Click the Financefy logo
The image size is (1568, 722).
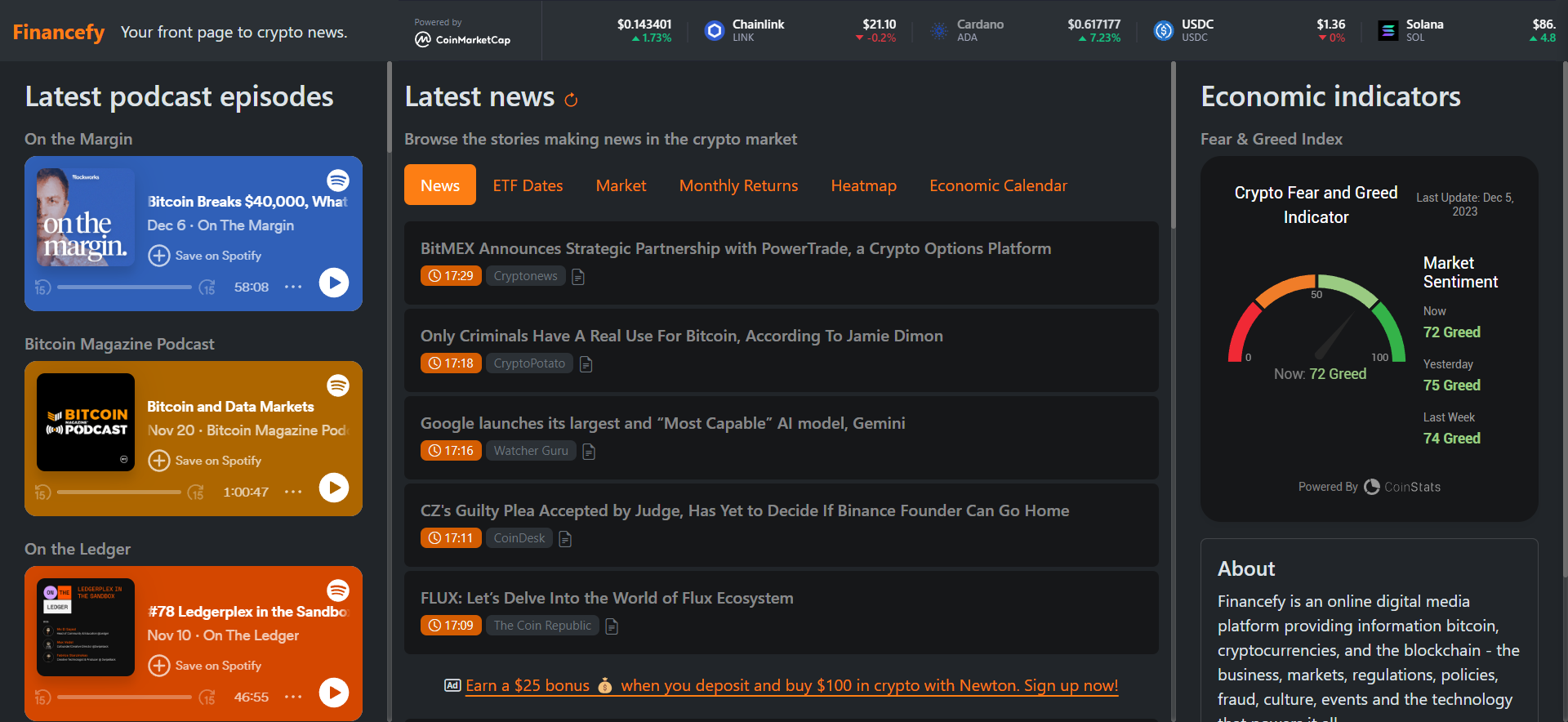59,32
